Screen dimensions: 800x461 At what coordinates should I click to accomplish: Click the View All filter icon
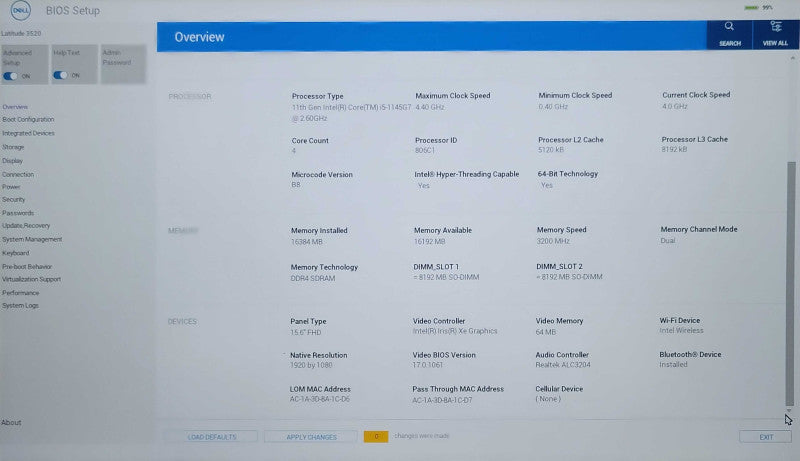point(776,35)
